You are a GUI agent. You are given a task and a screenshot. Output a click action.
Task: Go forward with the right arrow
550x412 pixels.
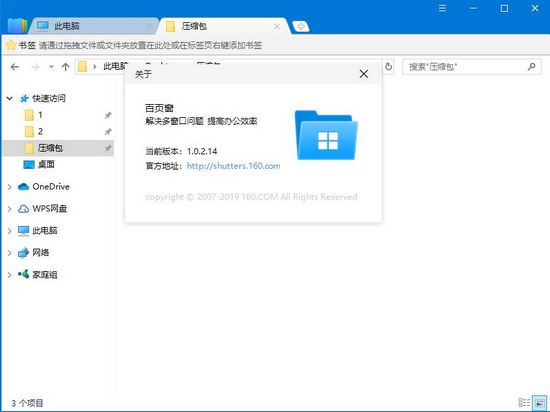tap(35, 67)
